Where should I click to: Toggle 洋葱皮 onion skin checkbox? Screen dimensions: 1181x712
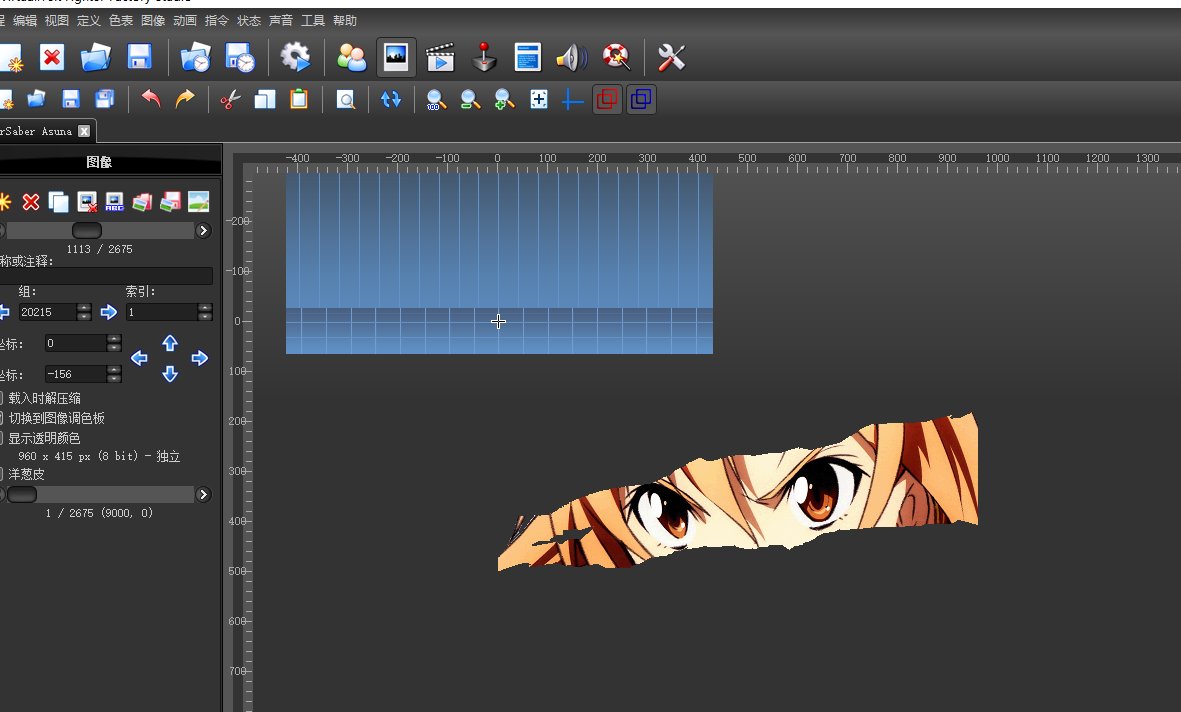click(x=1, y=474)
